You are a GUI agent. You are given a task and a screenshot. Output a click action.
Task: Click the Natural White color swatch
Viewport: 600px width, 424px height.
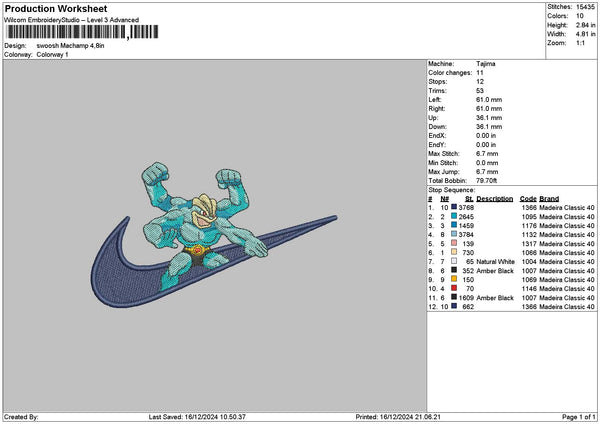click(454, 261)
